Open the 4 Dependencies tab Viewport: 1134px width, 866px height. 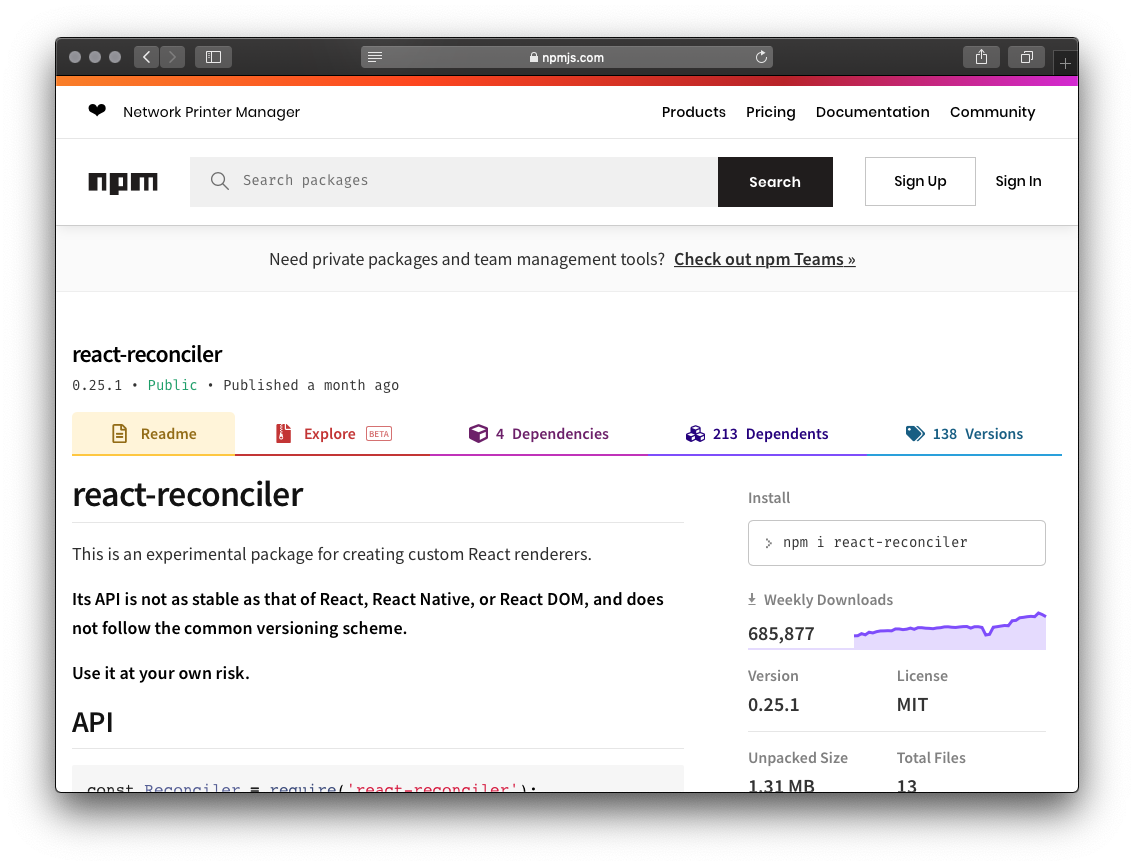[x=539, y=433]
